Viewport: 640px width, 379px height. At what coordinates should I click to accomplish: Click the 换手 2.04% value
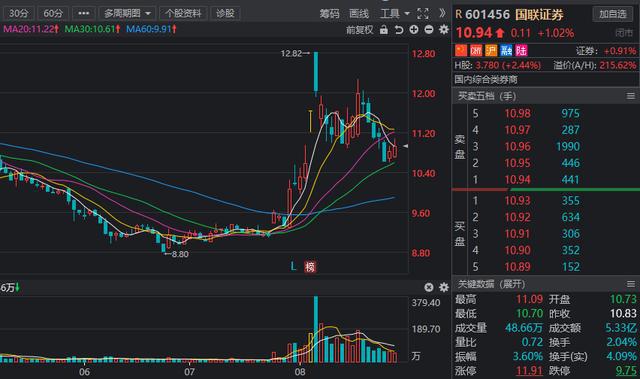pyautogui.click(x=621, y=342)
